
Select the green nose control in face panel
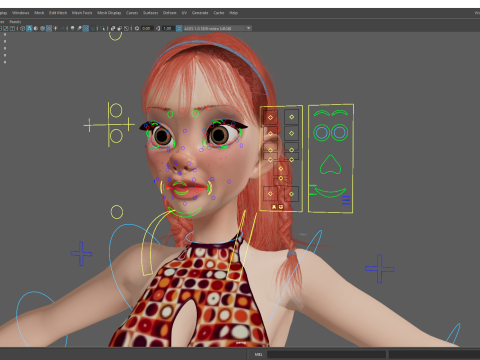pyautogui.click(x=330, y=165)
